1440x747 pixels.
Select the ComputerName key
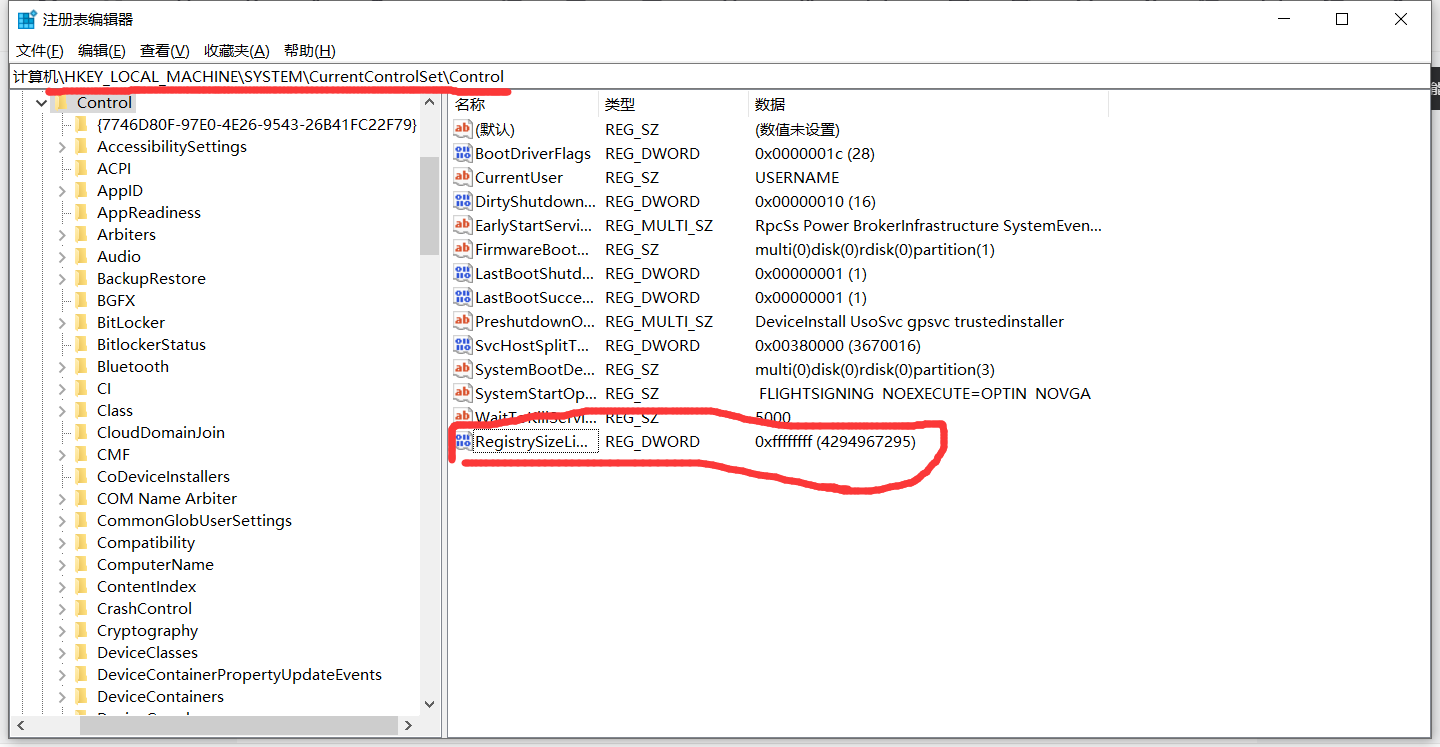tap(156, 564)
